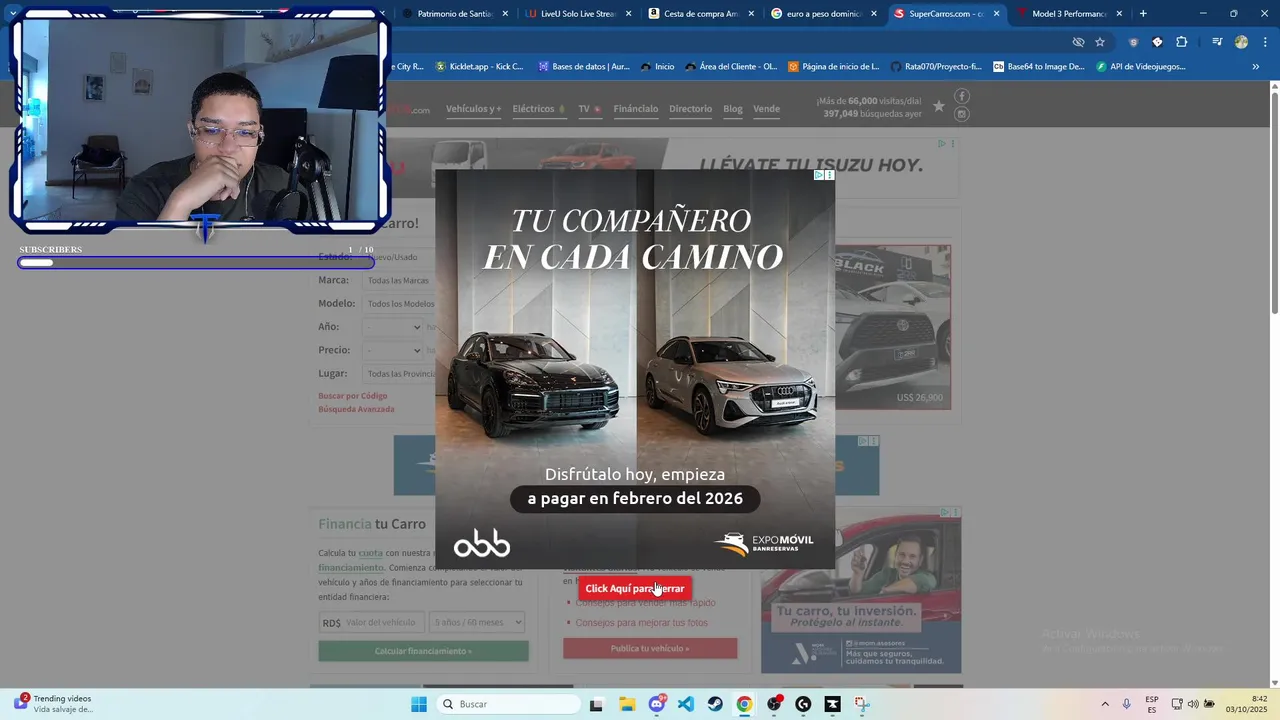
Task: Click the AdChoices info icon on popup ad
Action: tap(819, 175)
